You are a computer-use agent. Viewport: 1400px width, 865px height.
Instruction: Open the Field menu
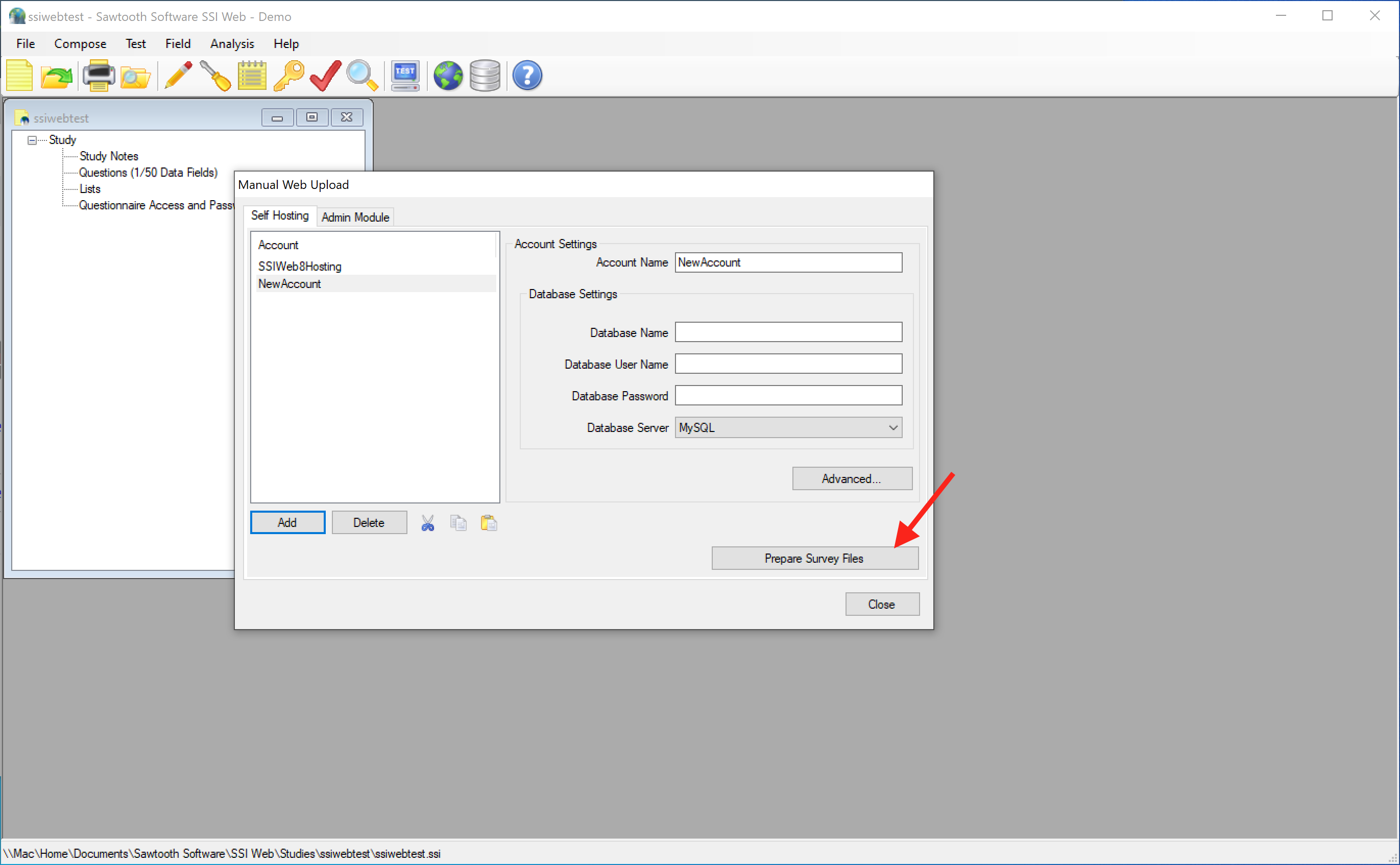178,43
